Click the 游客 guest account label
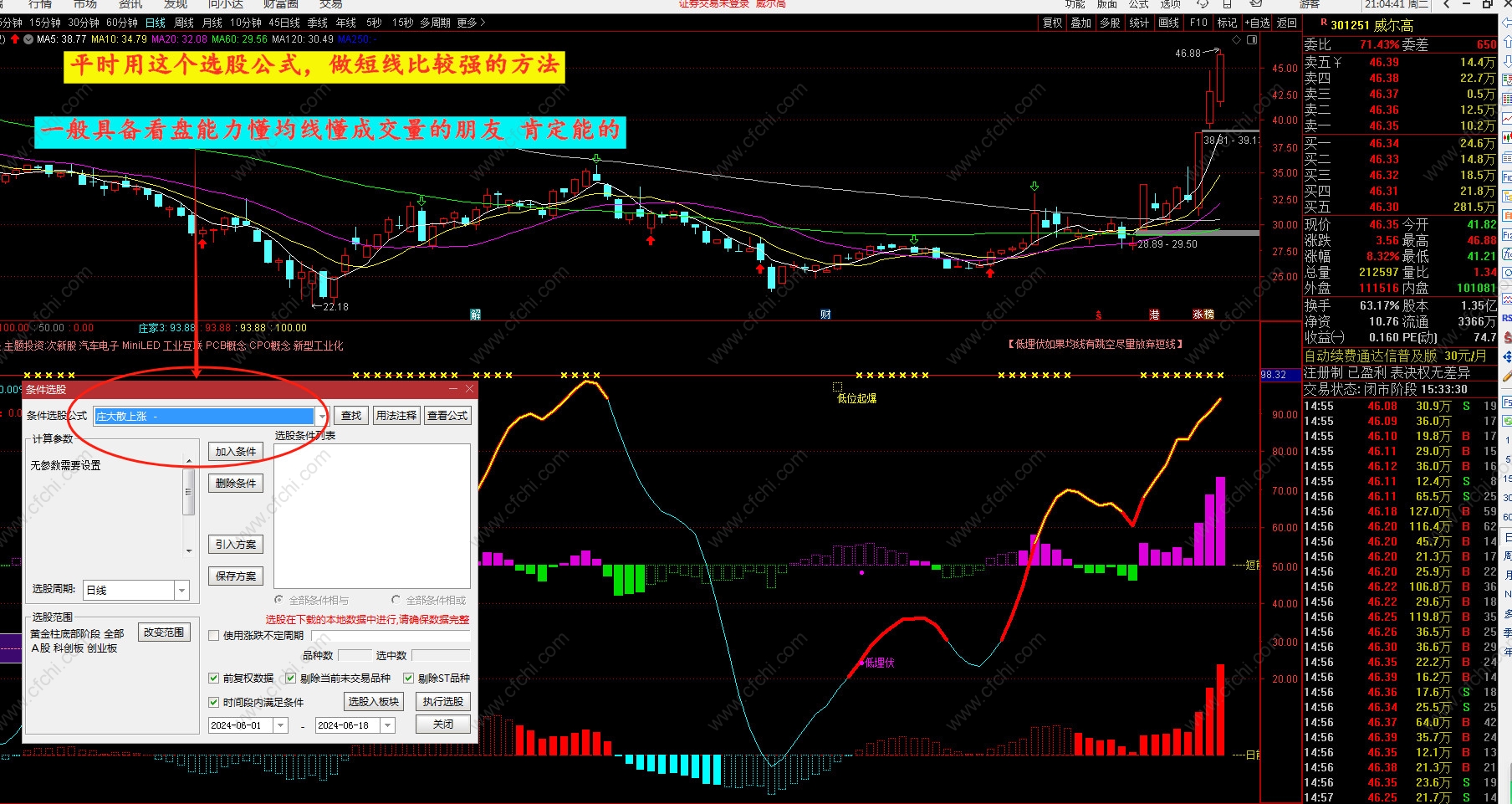Viewport: 1512px width, 804px height. 1309,4
